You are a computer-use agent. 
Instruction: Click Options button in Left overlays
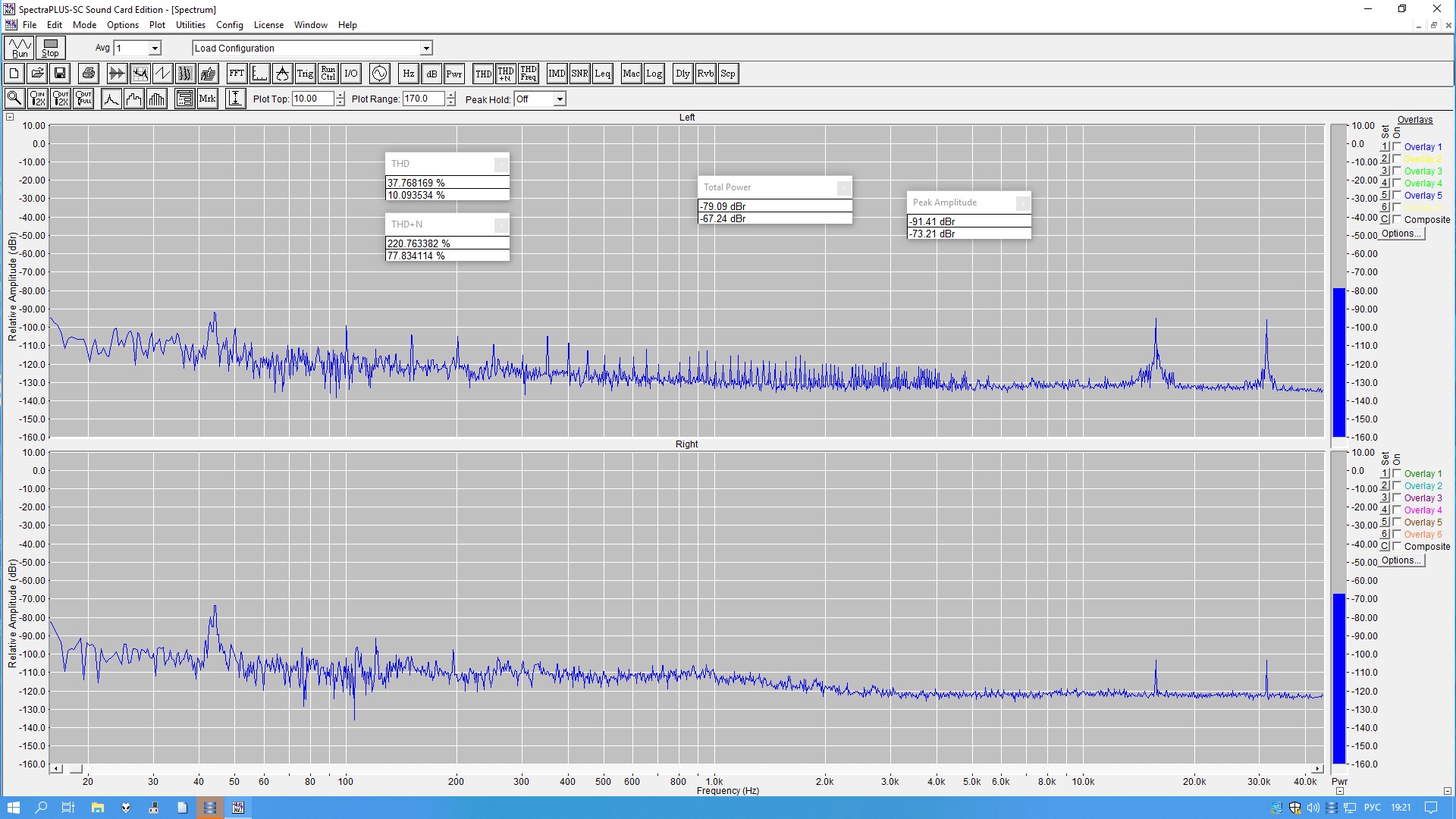(x=1401, y=234)
